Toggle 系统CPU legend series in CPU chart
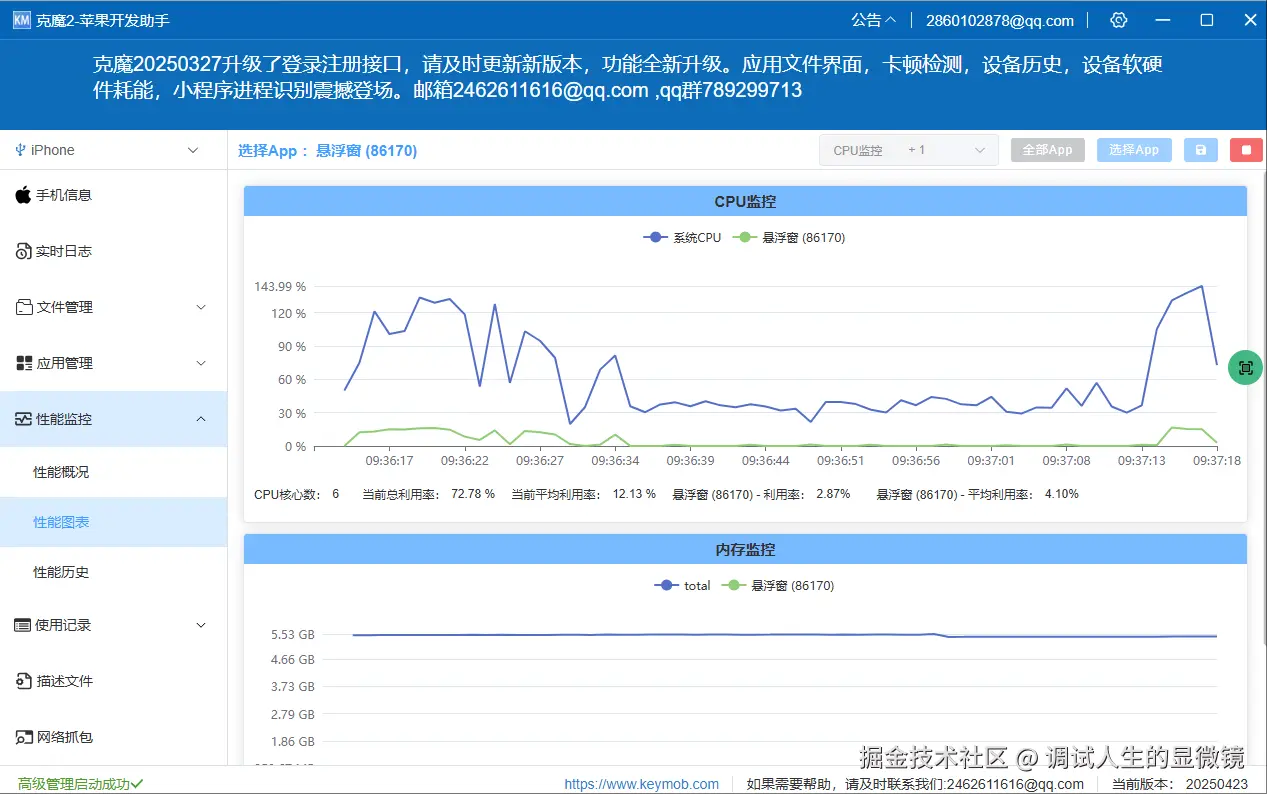Screen dimensions: 1267x794 click(x=682, y=238)
